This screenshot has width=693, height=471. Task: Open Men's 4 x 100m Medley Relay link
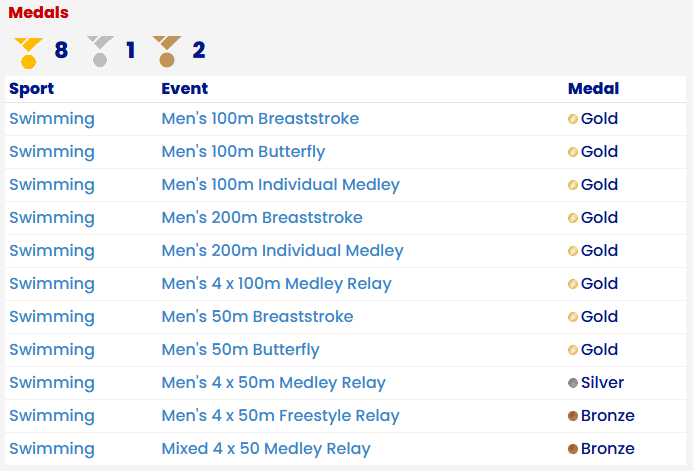(x=277, y=284)
